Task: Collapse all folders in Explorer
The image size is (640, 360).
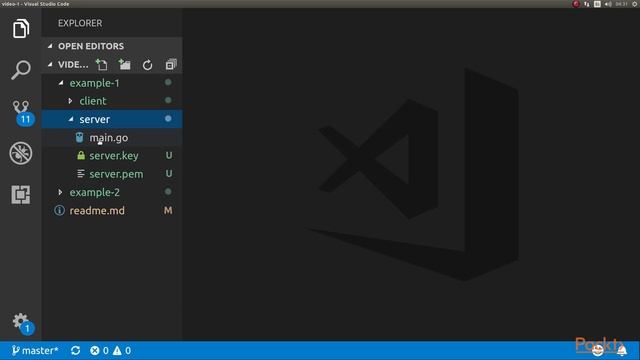Action: click(x=171, y=64)
